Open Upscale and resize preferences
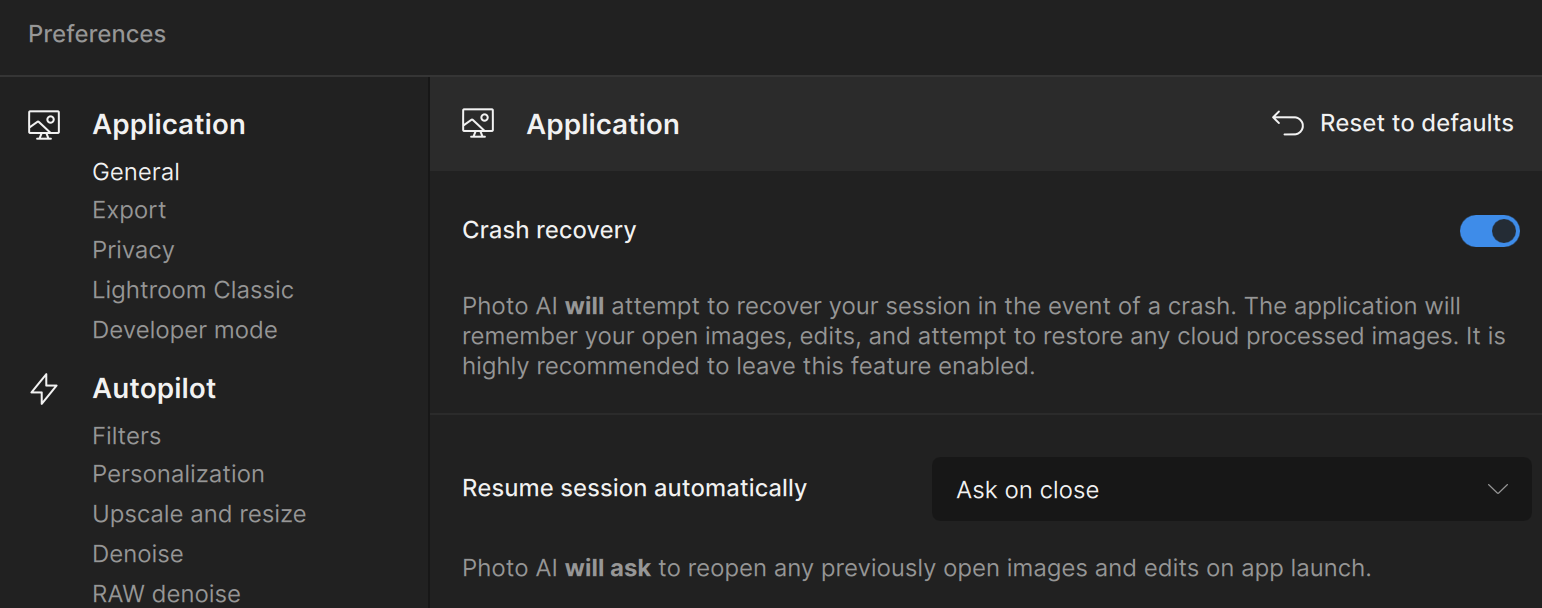Image resolution: width=1542 pixels, height=608 pixels. 199,513
